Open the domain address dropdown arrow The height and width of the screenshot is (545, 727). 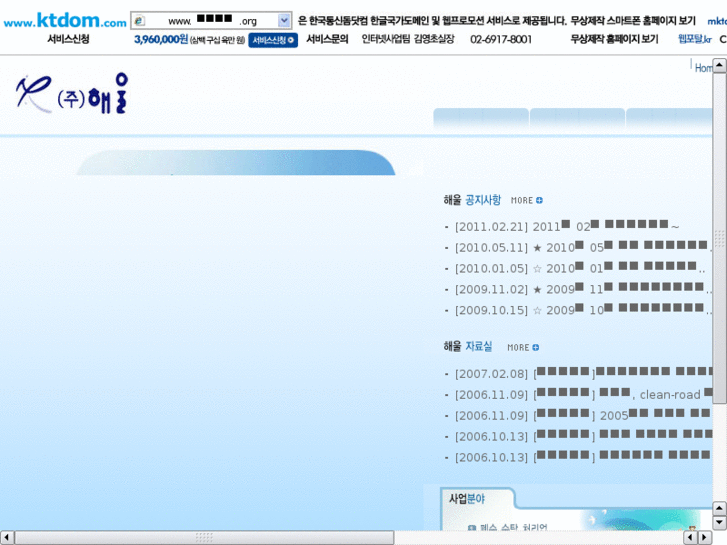pyautogui.click(x=284, y=20)
